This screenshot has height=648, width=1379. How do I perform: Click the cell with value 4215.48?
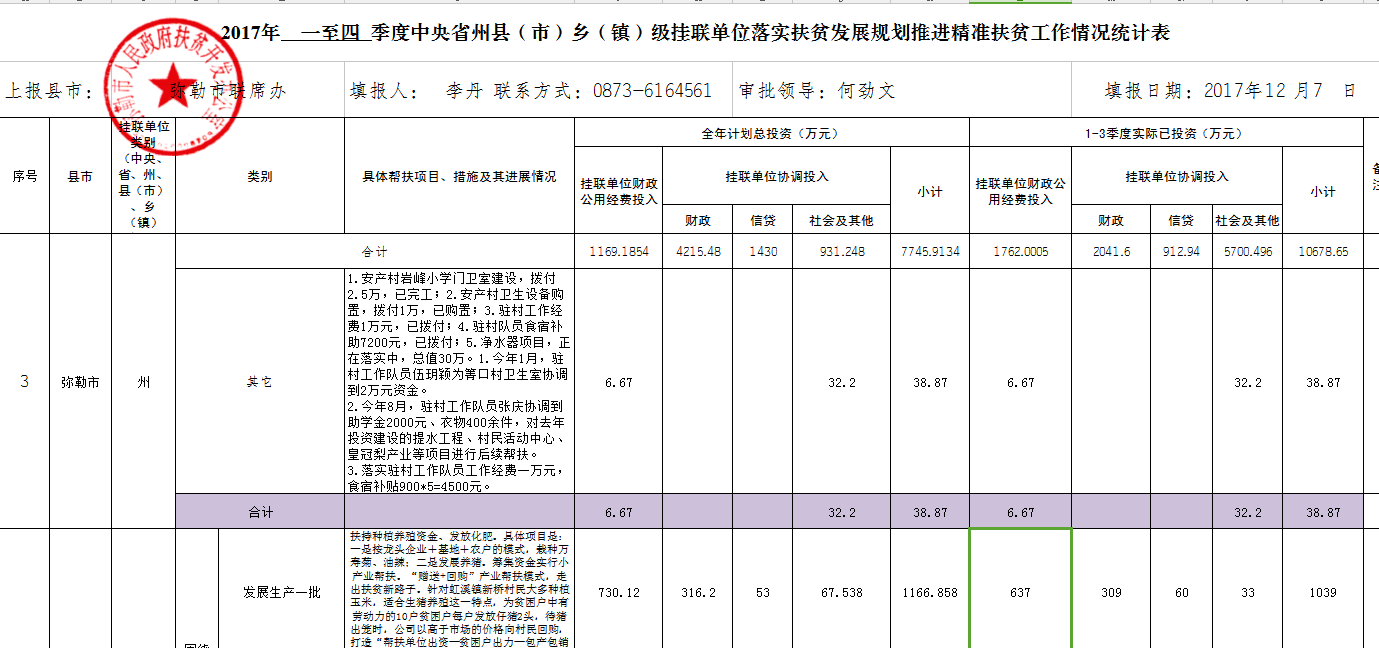698,252
